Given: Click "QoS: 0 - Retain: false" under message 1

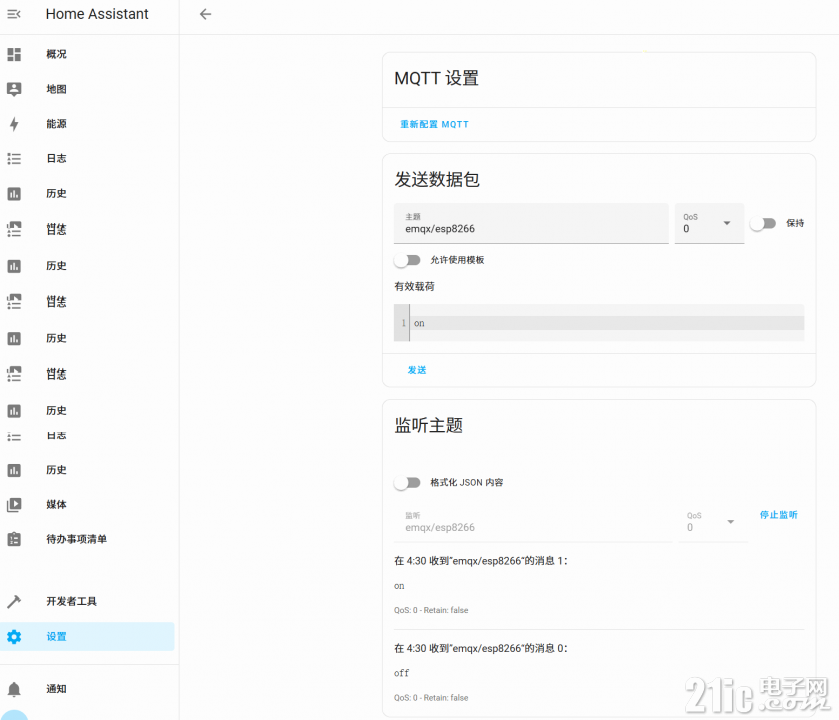Looking at the screenshot, I should (x=431, y=610).
